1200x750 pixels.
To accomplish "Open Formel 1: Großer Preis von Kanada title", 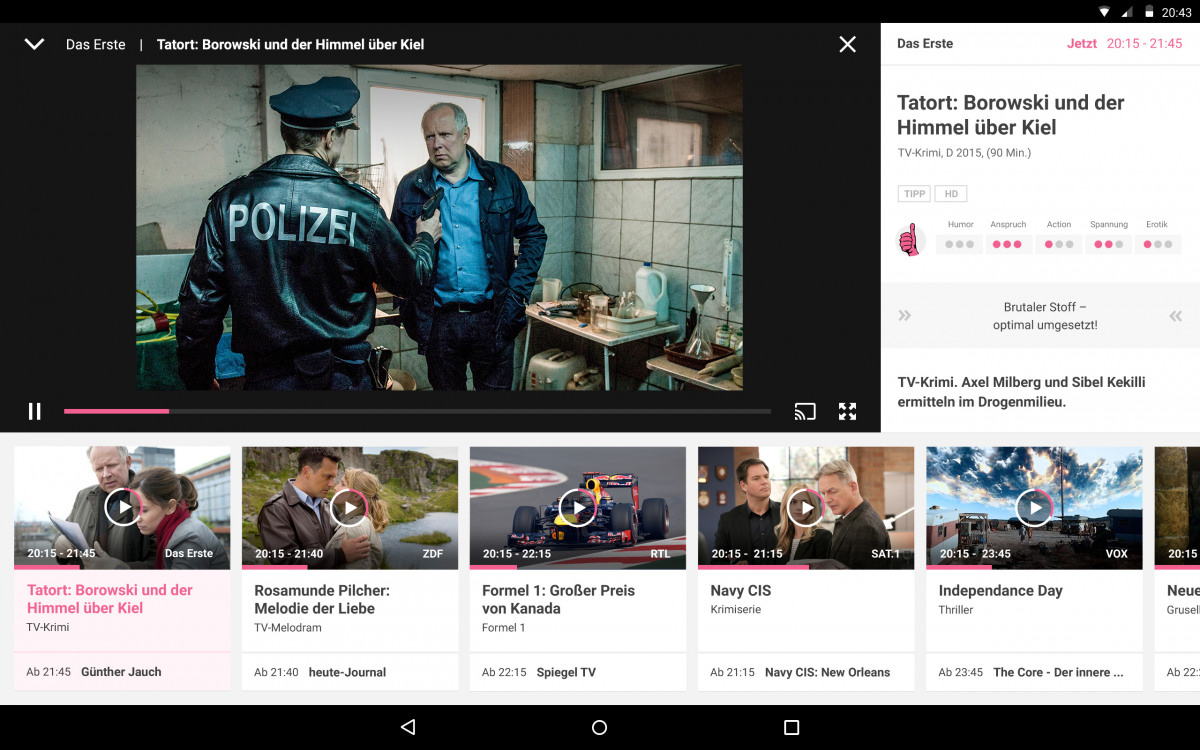I will point(558,599).
